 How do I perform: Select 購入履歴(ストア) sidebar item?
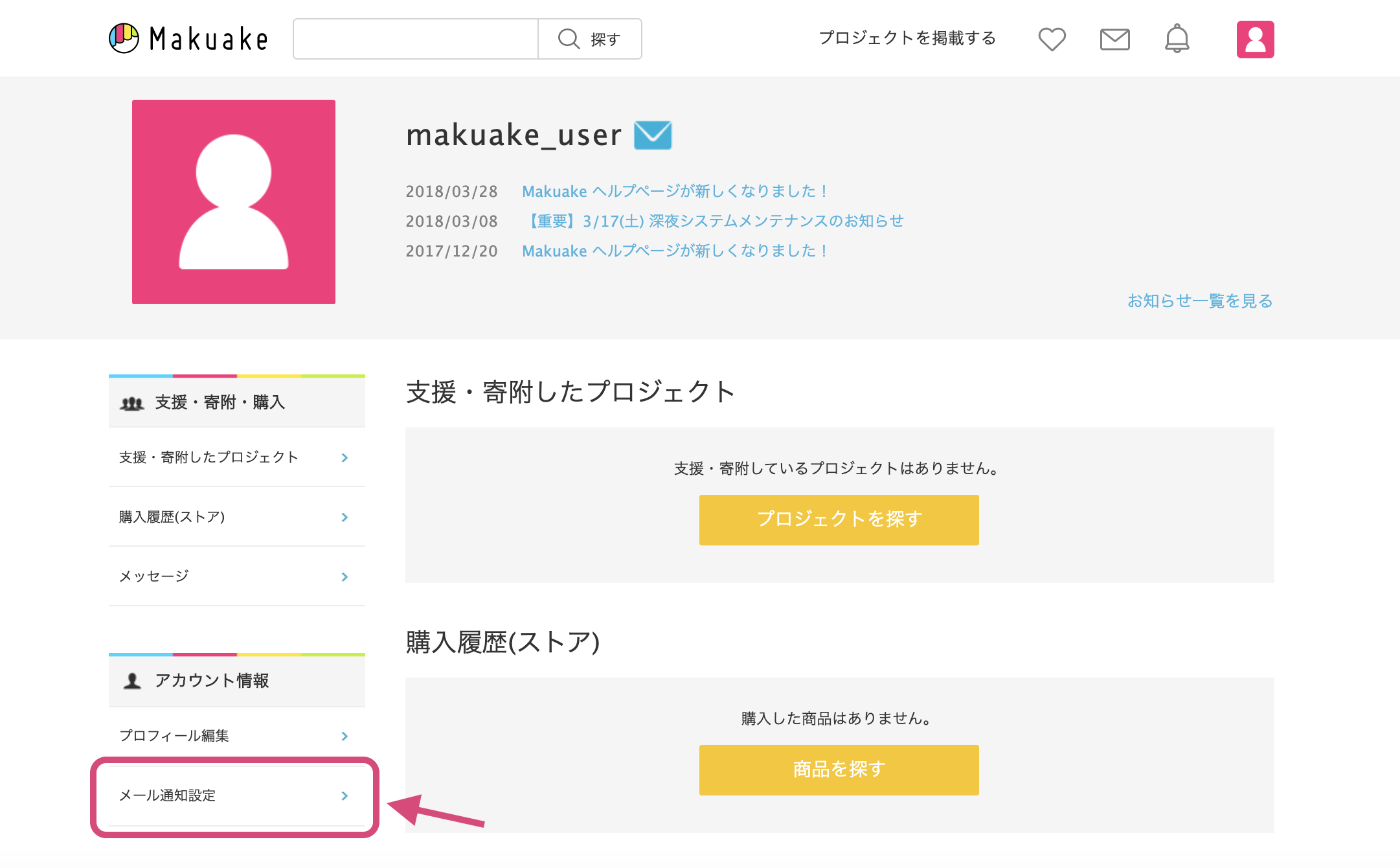[x=237, y=517]
